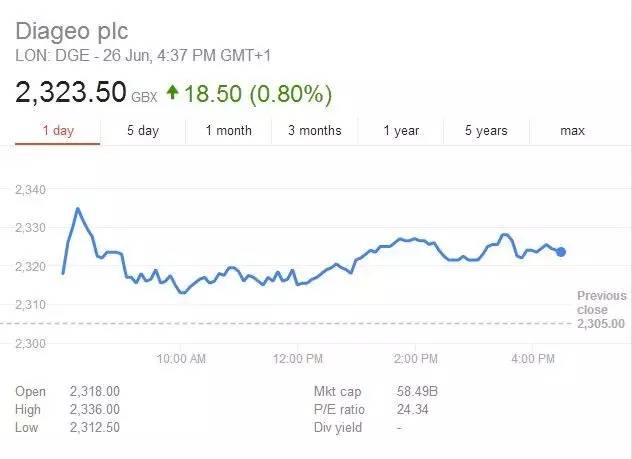View the max time range
Image resolution: width=632 pixels, height=459 pixels.
coord(572,131)
